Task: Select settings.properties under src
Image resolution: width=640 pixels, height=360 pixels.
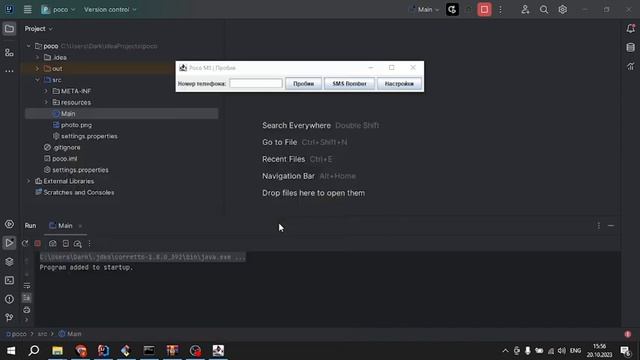Action: pyautogui.click(x=85, y=136)
